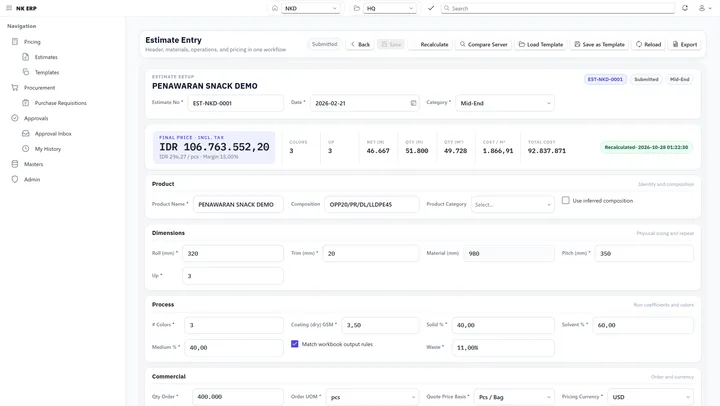Click the Back button
This screenshot has height=406, width=720.
pos(360,45)
